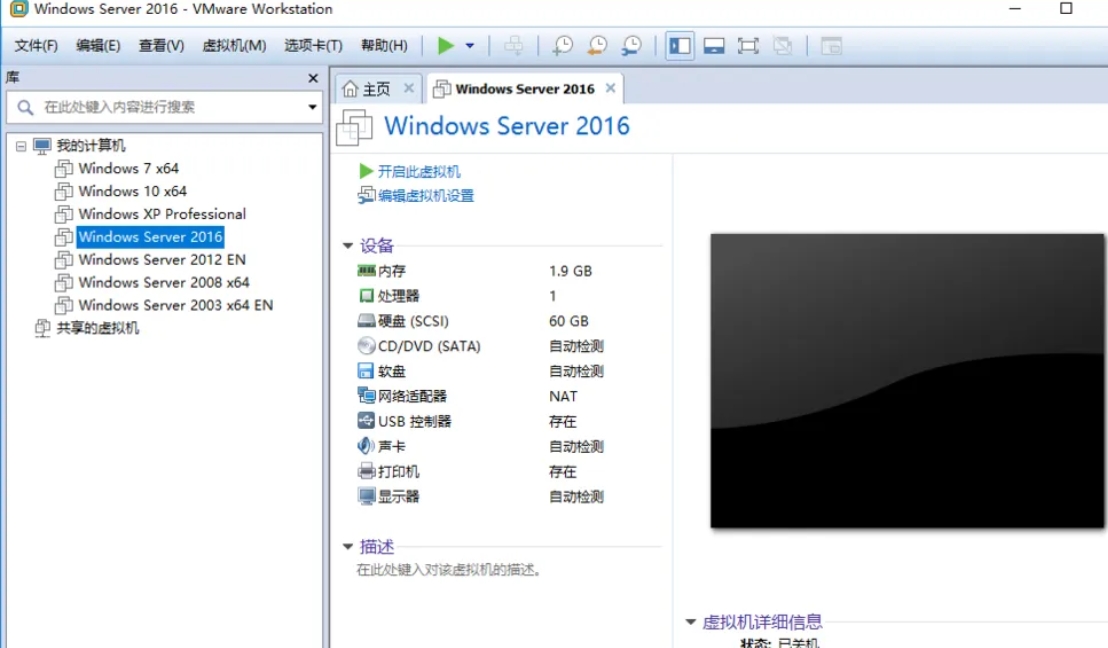Click the VMware Workstation title bar icon
Screen dimensions: 1108x648
[x=18, y=9]
